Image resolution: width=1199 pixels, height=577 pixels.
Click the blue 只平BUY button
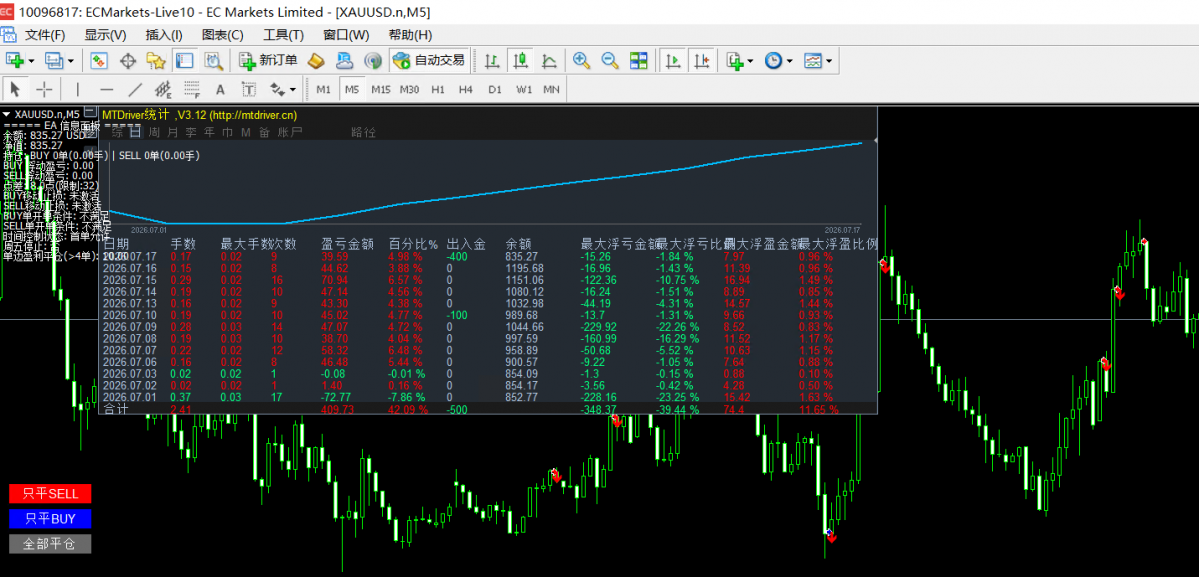(50, 519)
